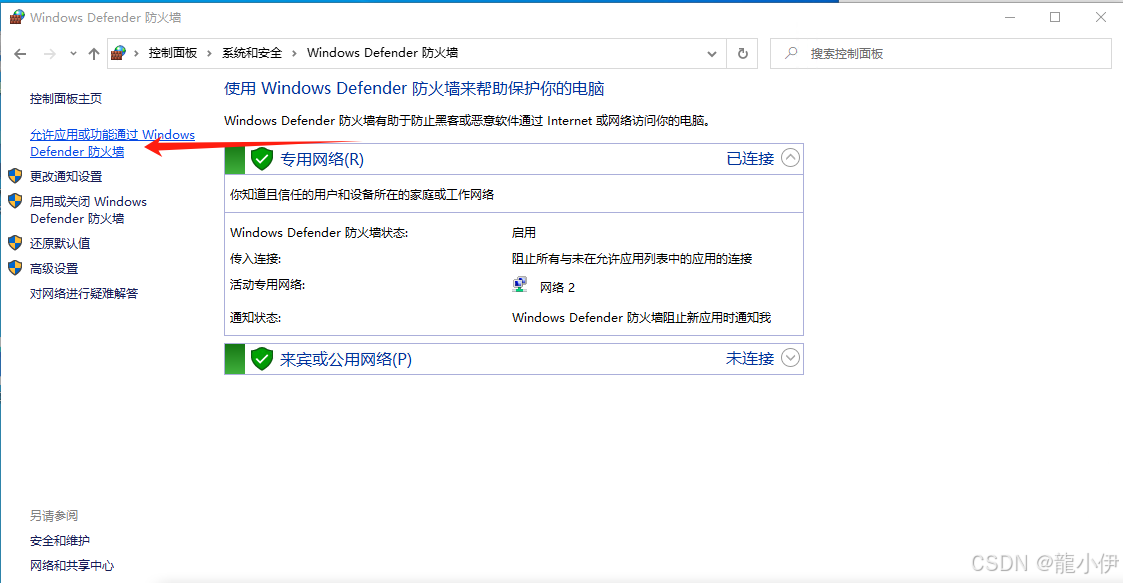
Task: Open 高级设置 link
Action: tap(54, 269)
